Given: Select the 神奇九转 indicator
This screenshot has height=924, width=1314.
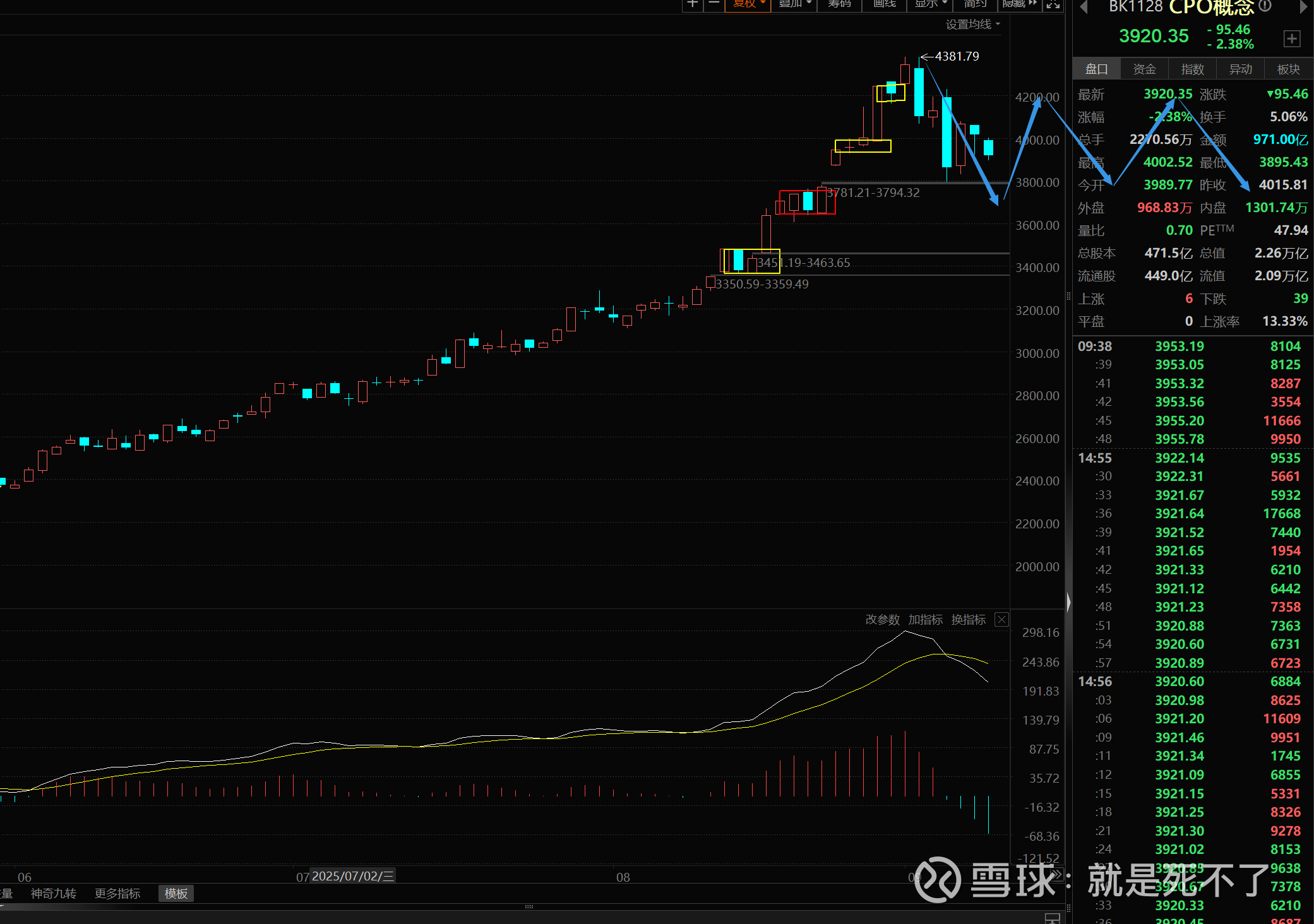Looking at the screenshot, I should tap(53, 893).
